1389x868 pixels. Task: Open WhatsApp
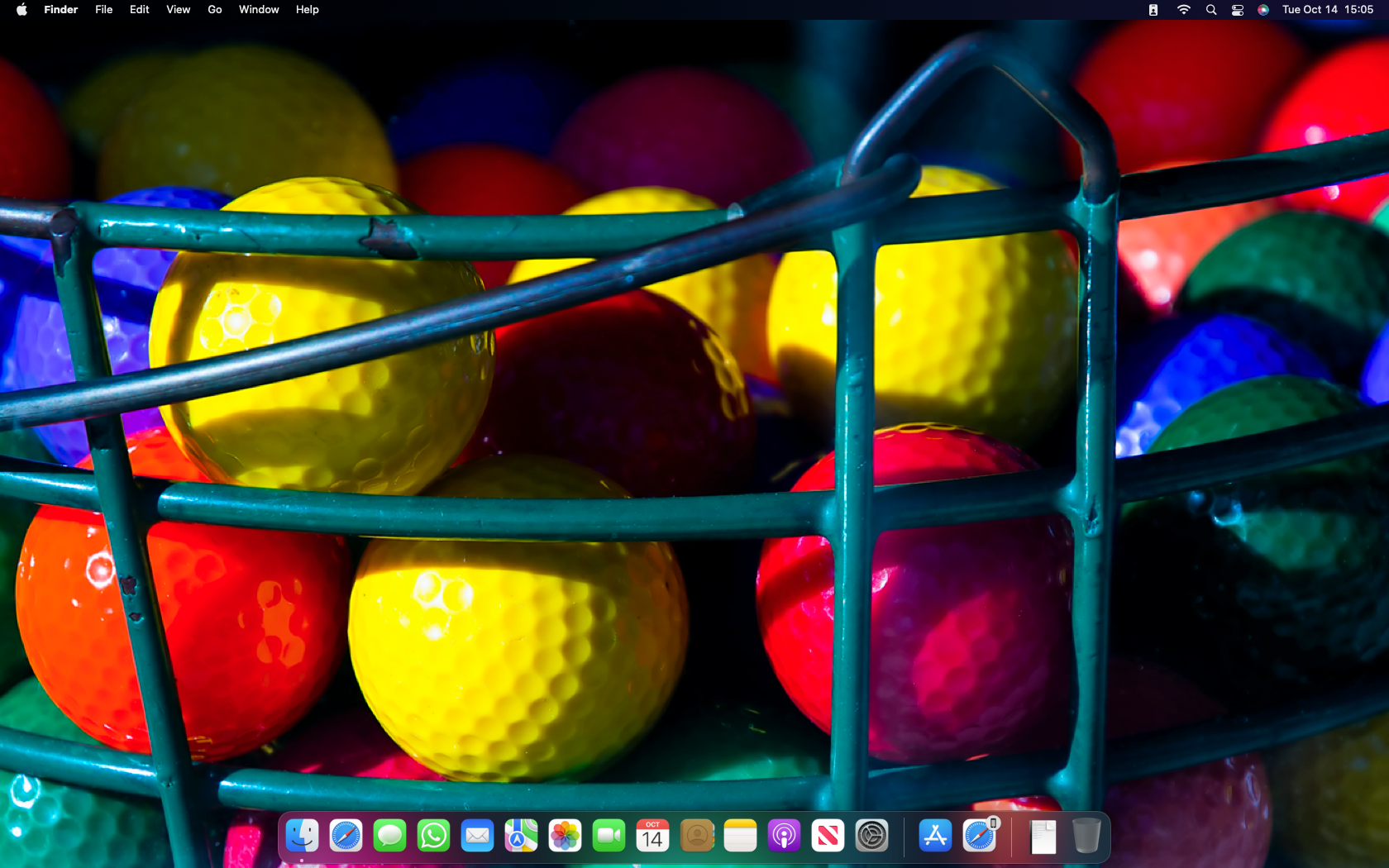433,836
